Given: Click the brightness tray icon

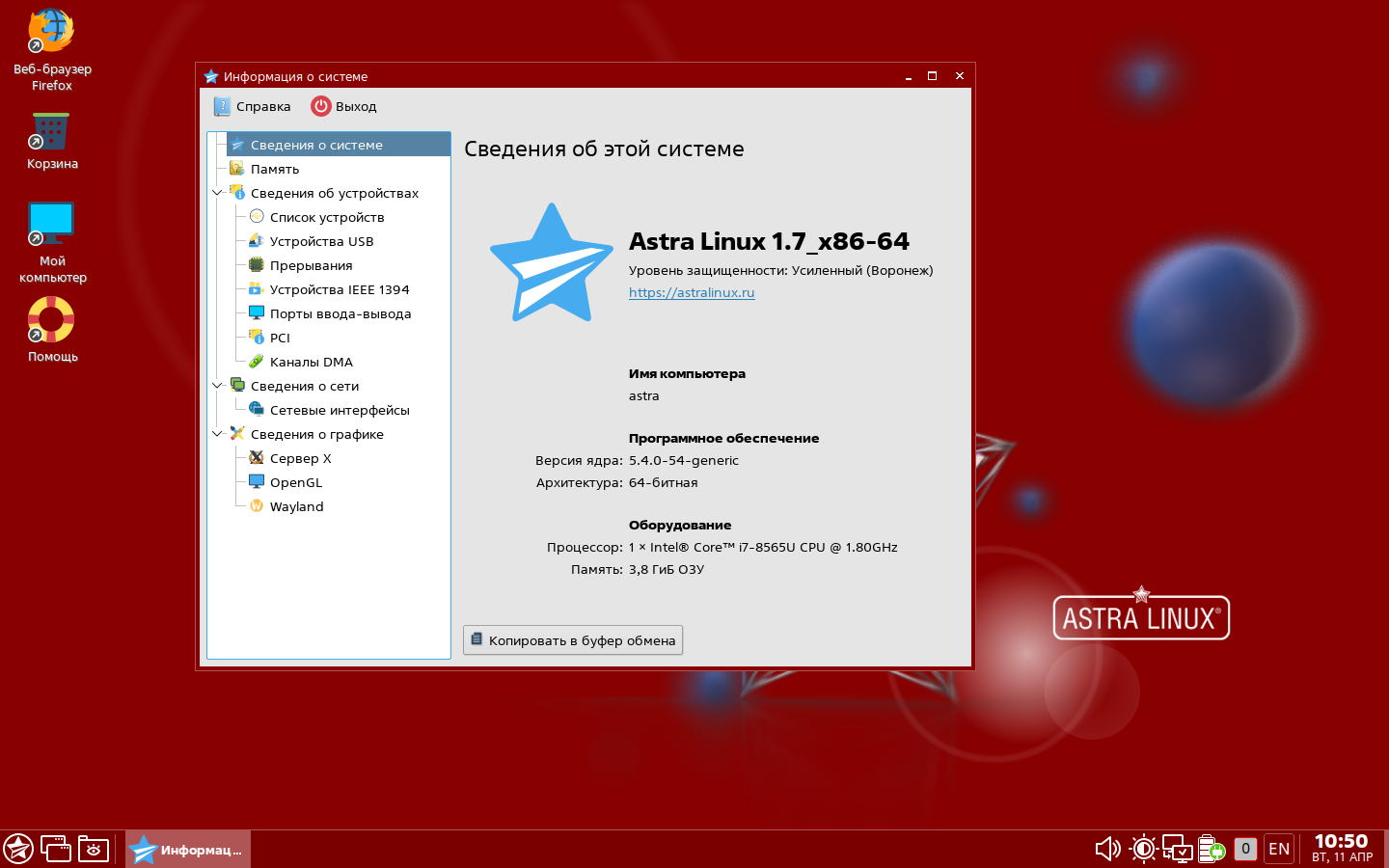Looking at the screenshot, I should (1144, 849).
